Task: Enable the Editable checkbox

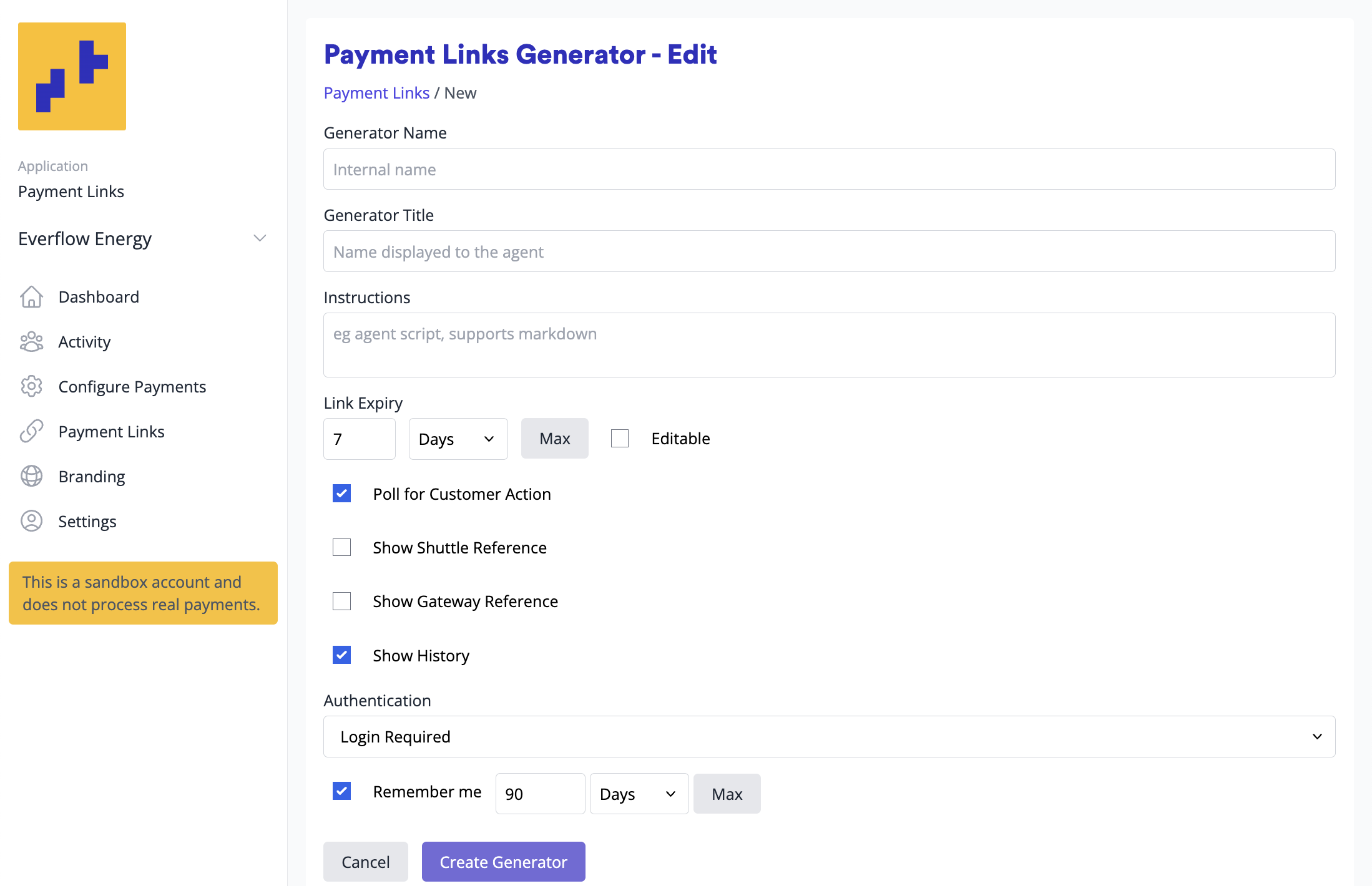Action: 619,439
